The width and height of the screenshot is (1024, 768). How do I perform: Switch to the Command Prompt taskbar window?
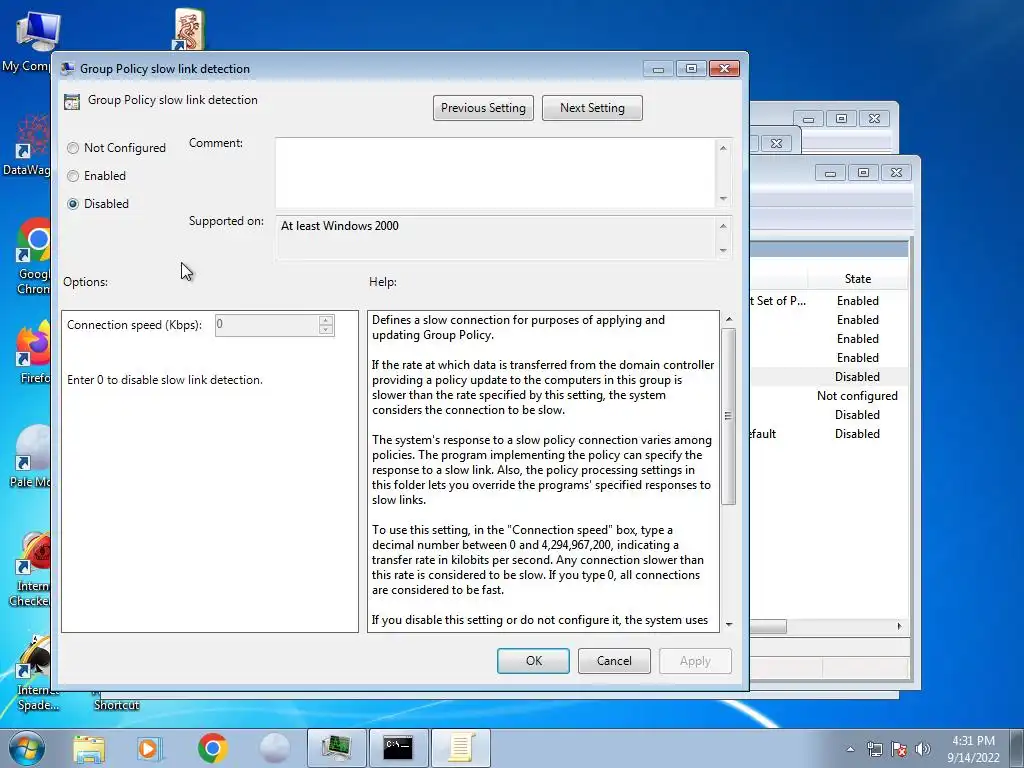(398, 748)
